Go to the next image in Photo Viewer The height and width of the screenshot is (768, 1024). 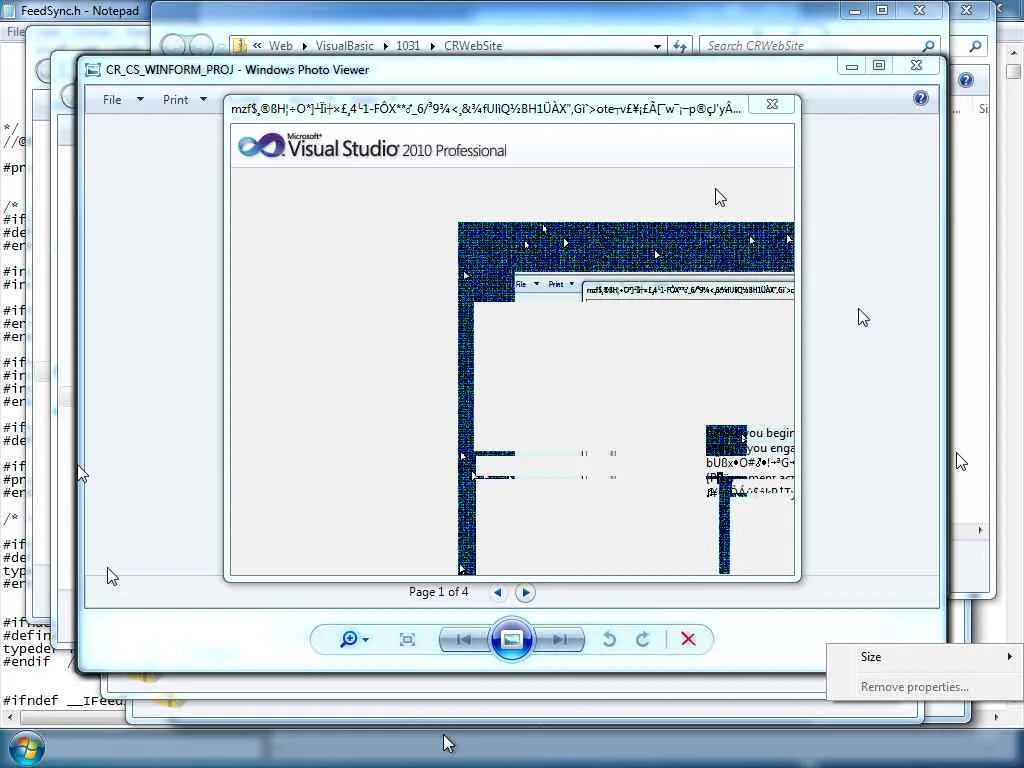[x=560, y=639]
